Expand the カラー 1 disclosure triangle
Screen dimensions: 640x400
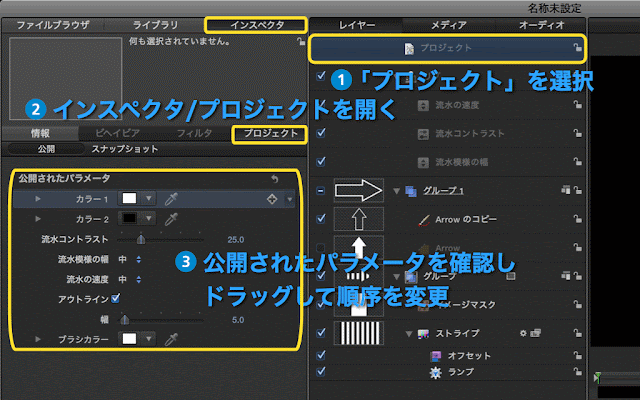click(x=38, y=199)
